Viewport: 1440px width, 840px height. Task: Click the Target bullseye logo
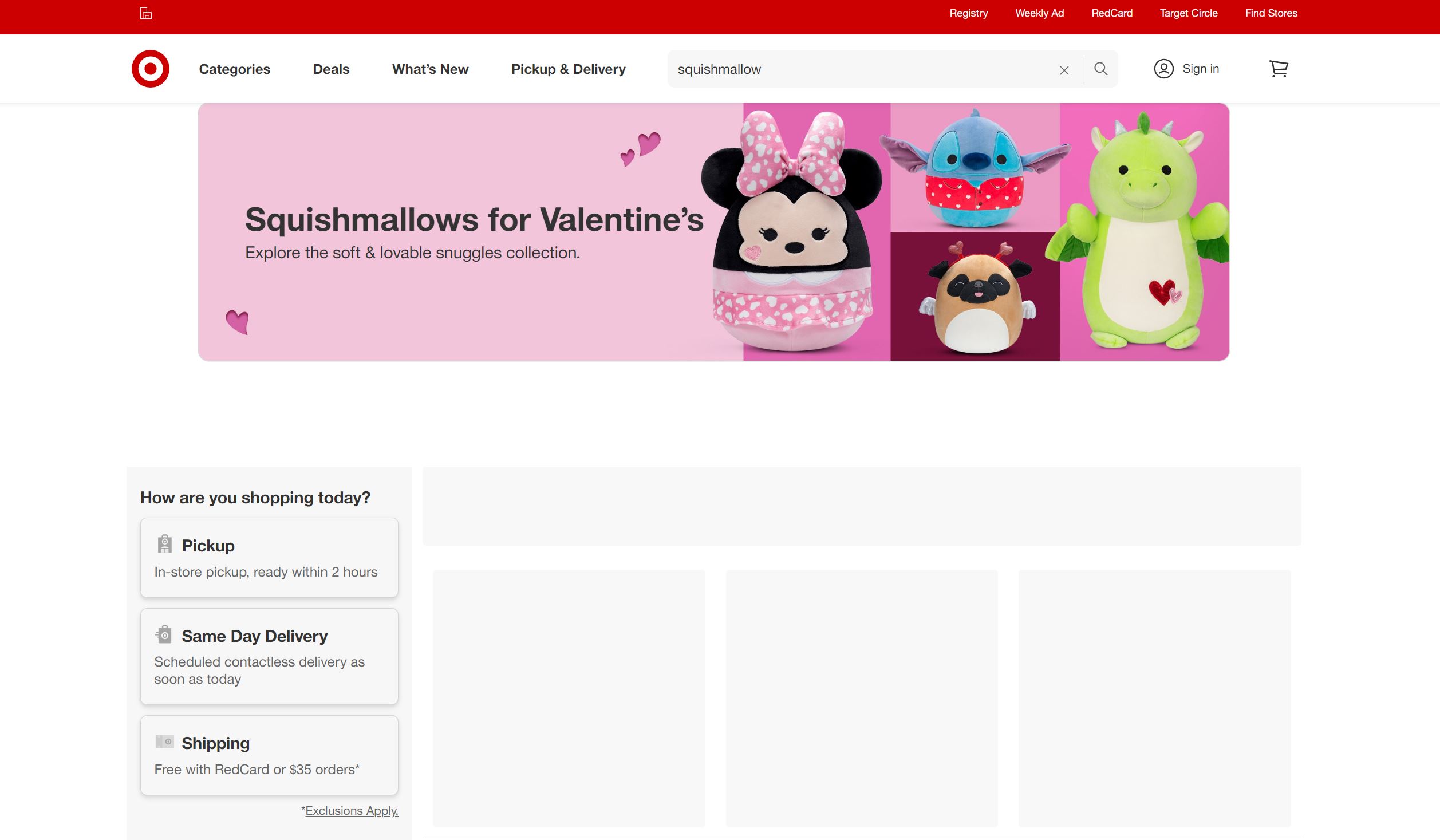(150, 69)
